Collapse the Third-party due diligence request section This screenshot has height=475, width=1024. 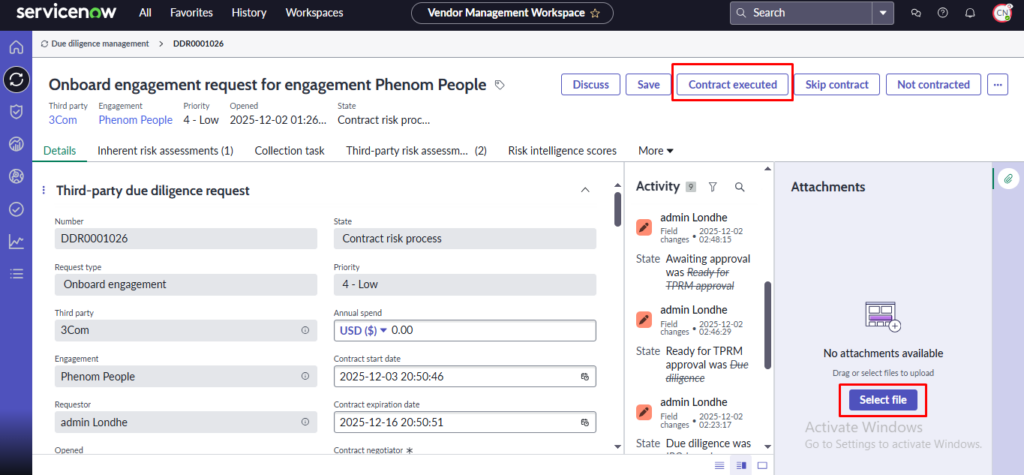pyautogui.click(x=585, y=190)
